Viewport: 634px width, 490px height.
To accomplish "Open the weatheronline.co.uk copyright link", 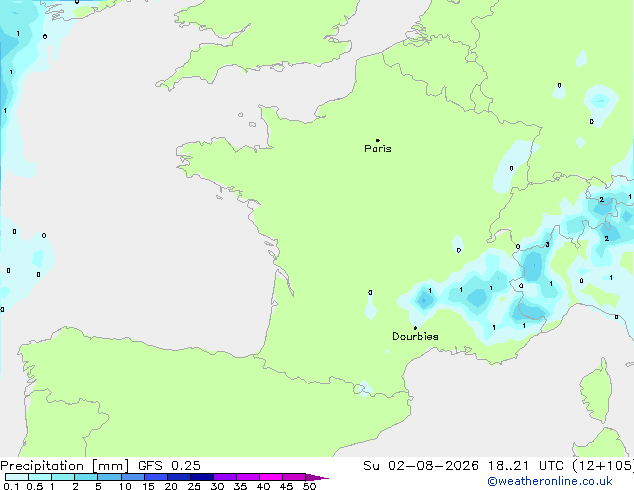I will point(550,481).
